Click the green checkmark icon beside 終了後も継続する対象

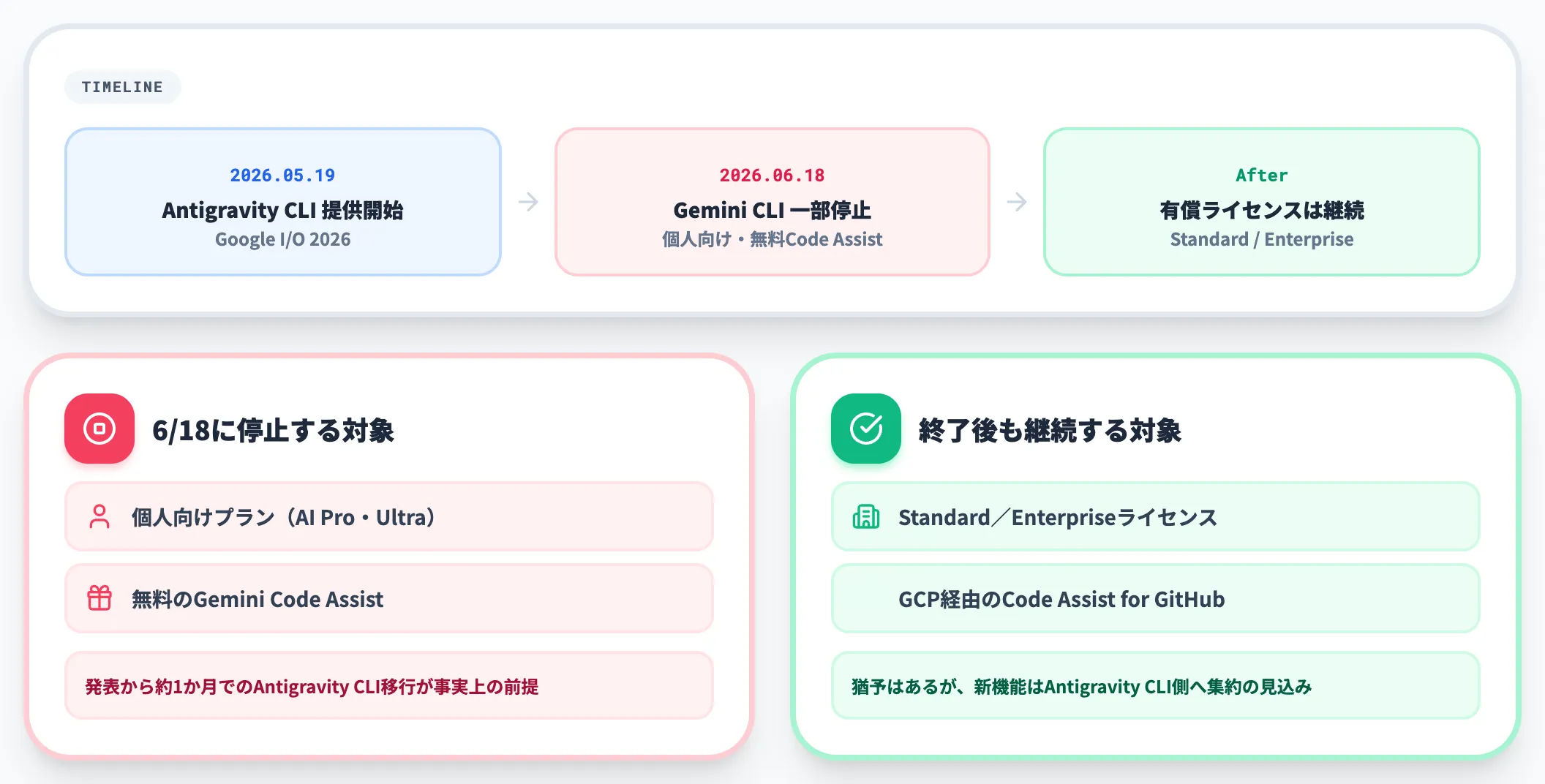tap(866, 429)
